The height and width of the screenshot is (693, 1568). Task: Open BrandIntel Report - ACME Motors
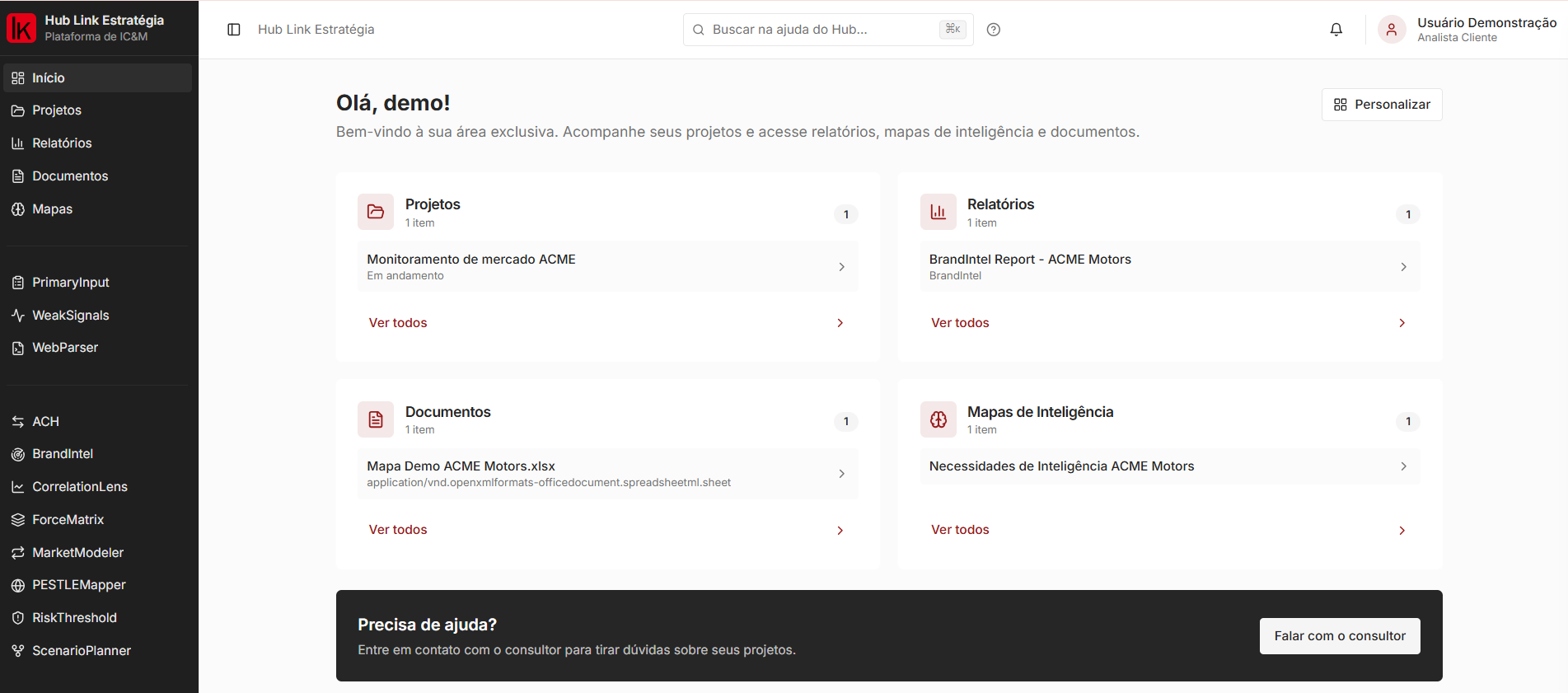[x=1170, y=267]
